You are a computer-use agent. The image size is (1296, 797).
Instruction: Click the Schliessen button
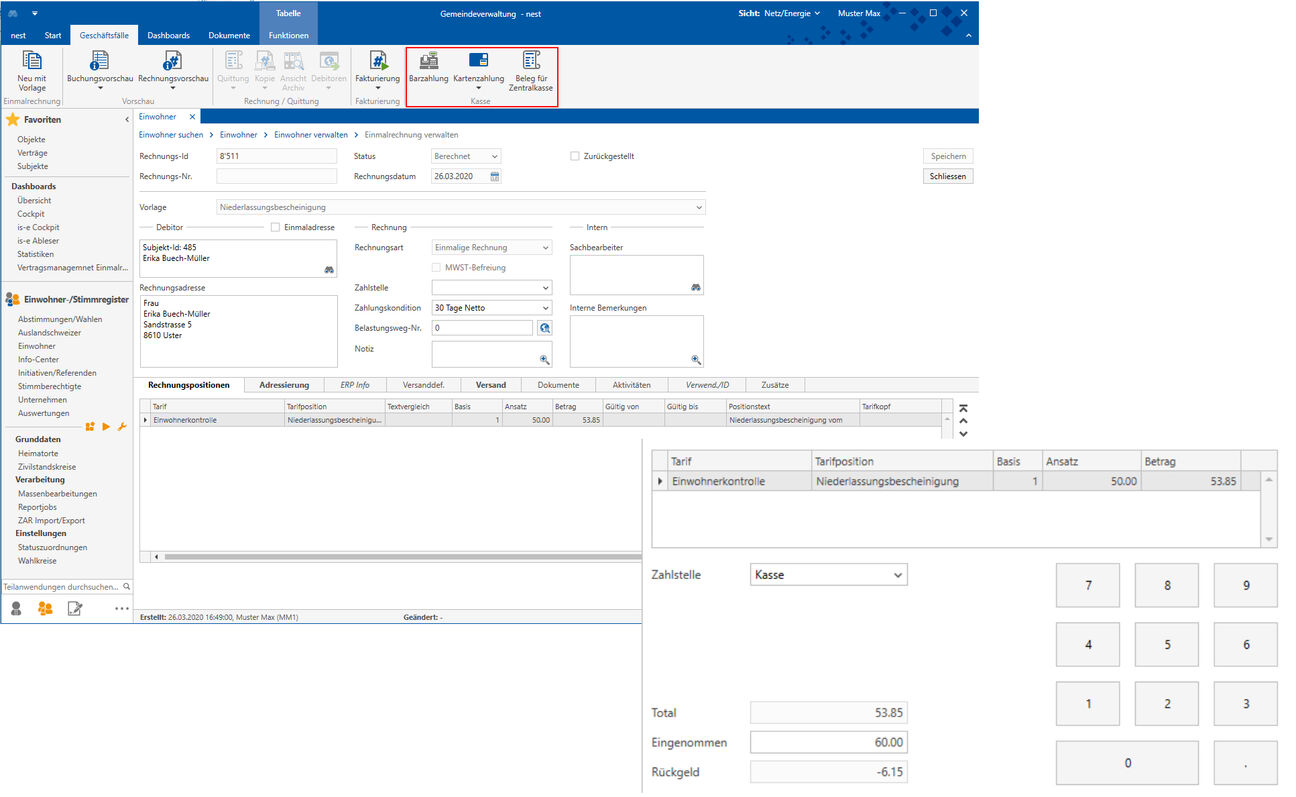click(948, 176)
